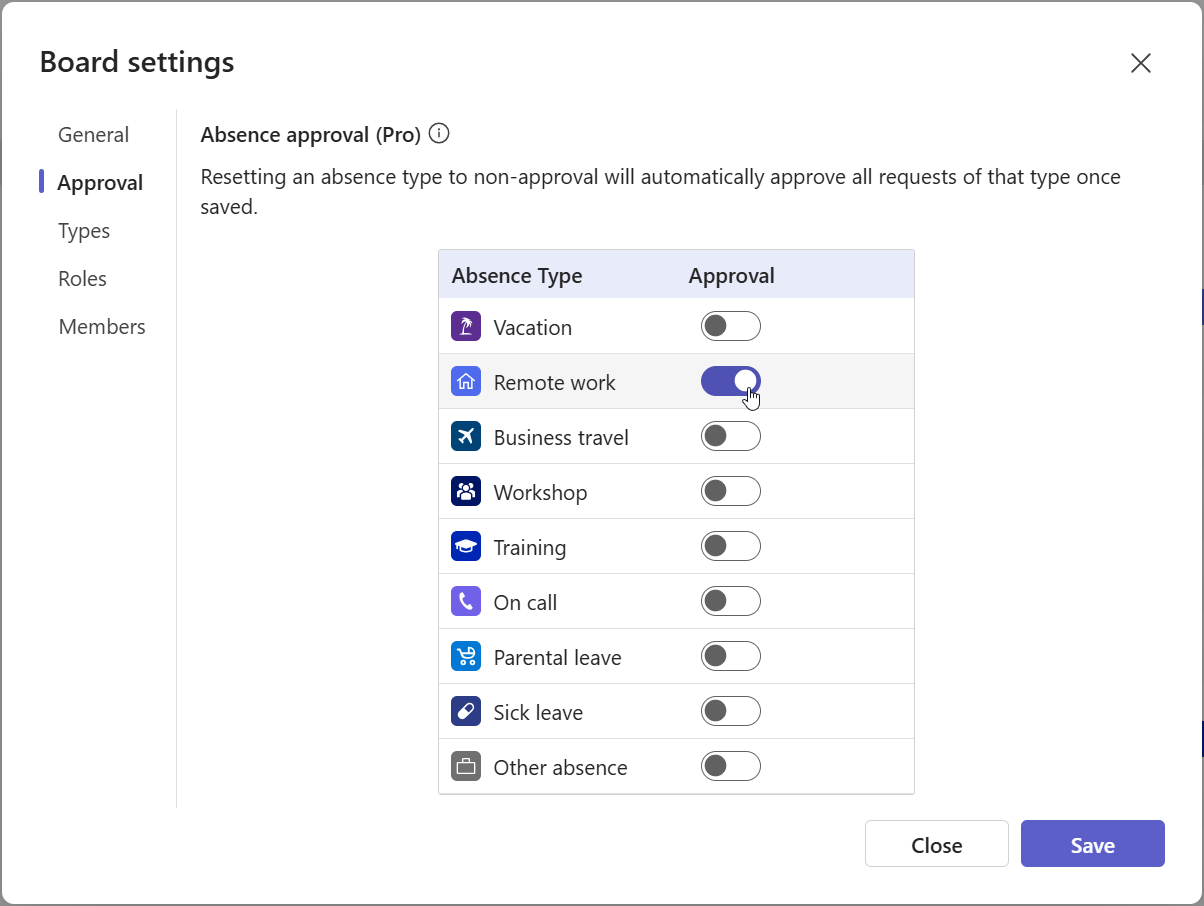
Task: Enable approval for Vacation
Action: click(731, 326)
